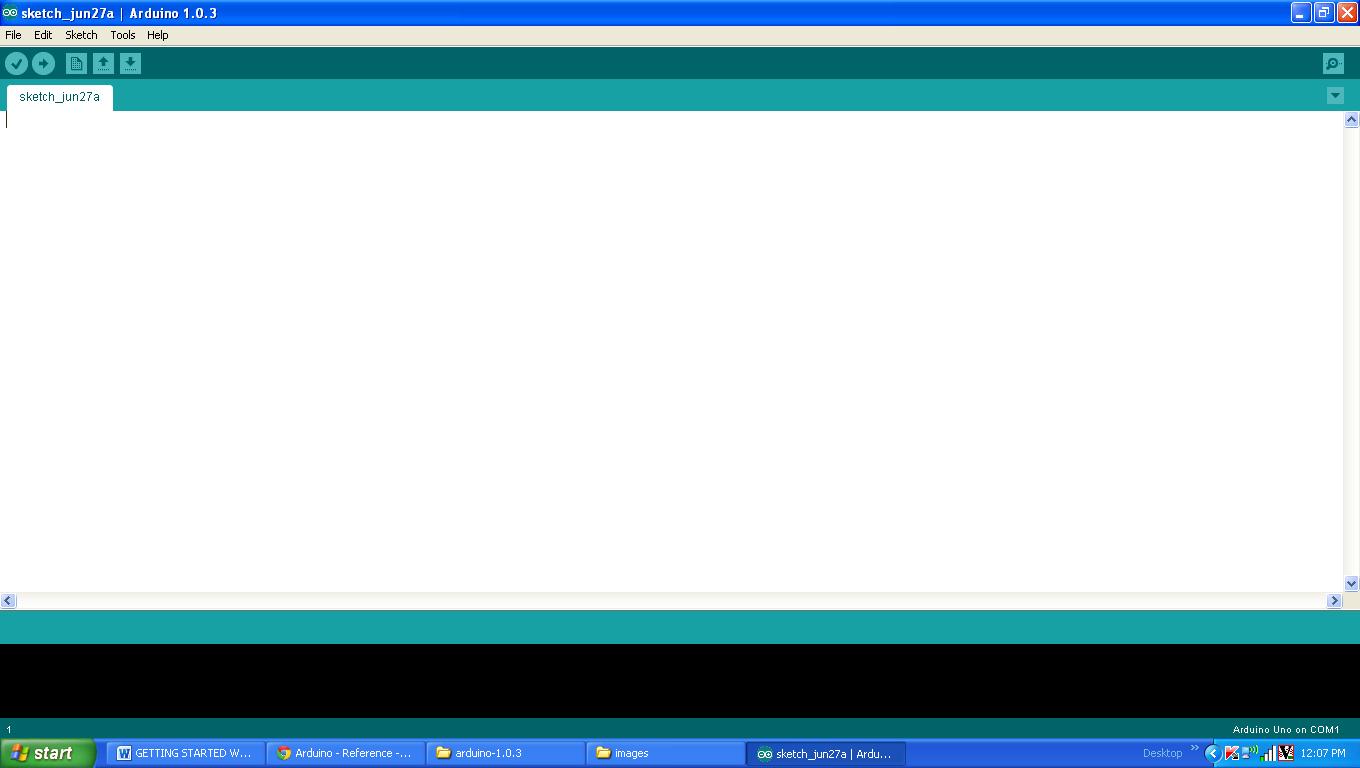Open the Serial Monitor magnifier icon
This screenshot has height=768, width=1360.
tap(1333, 64)
